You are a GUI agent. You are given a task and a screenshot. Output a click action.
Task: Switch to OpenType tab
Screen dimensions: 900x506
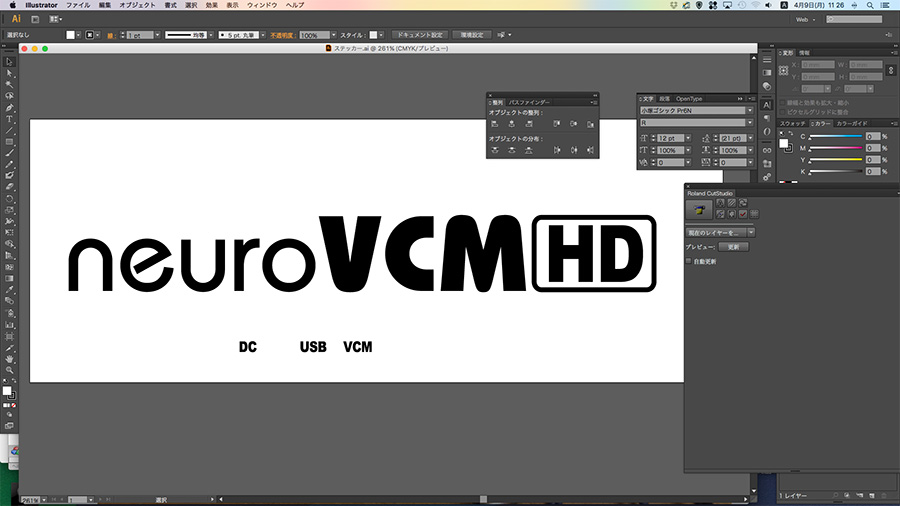tap(689, 99)
